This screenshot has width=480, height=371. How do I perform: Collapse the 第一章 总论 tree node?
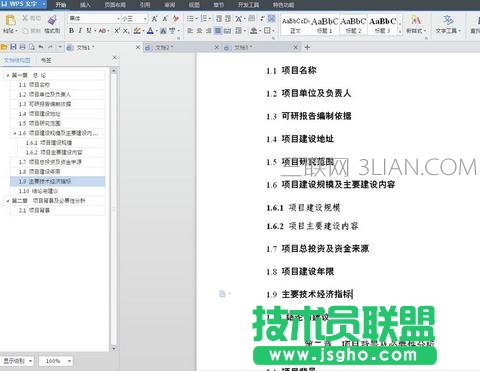(x=8, y=75)
